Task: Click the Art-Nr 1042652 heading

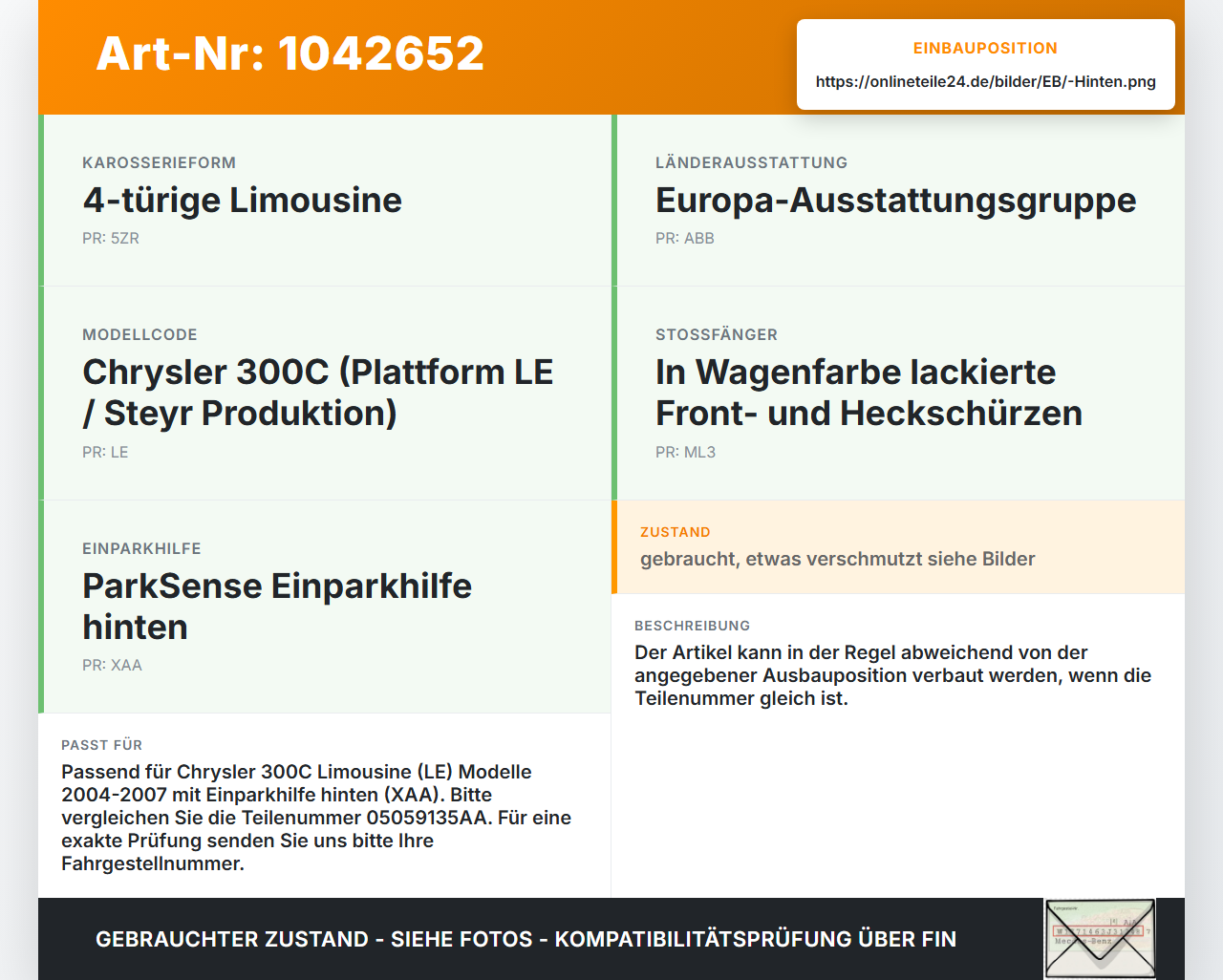Action: 290,53
